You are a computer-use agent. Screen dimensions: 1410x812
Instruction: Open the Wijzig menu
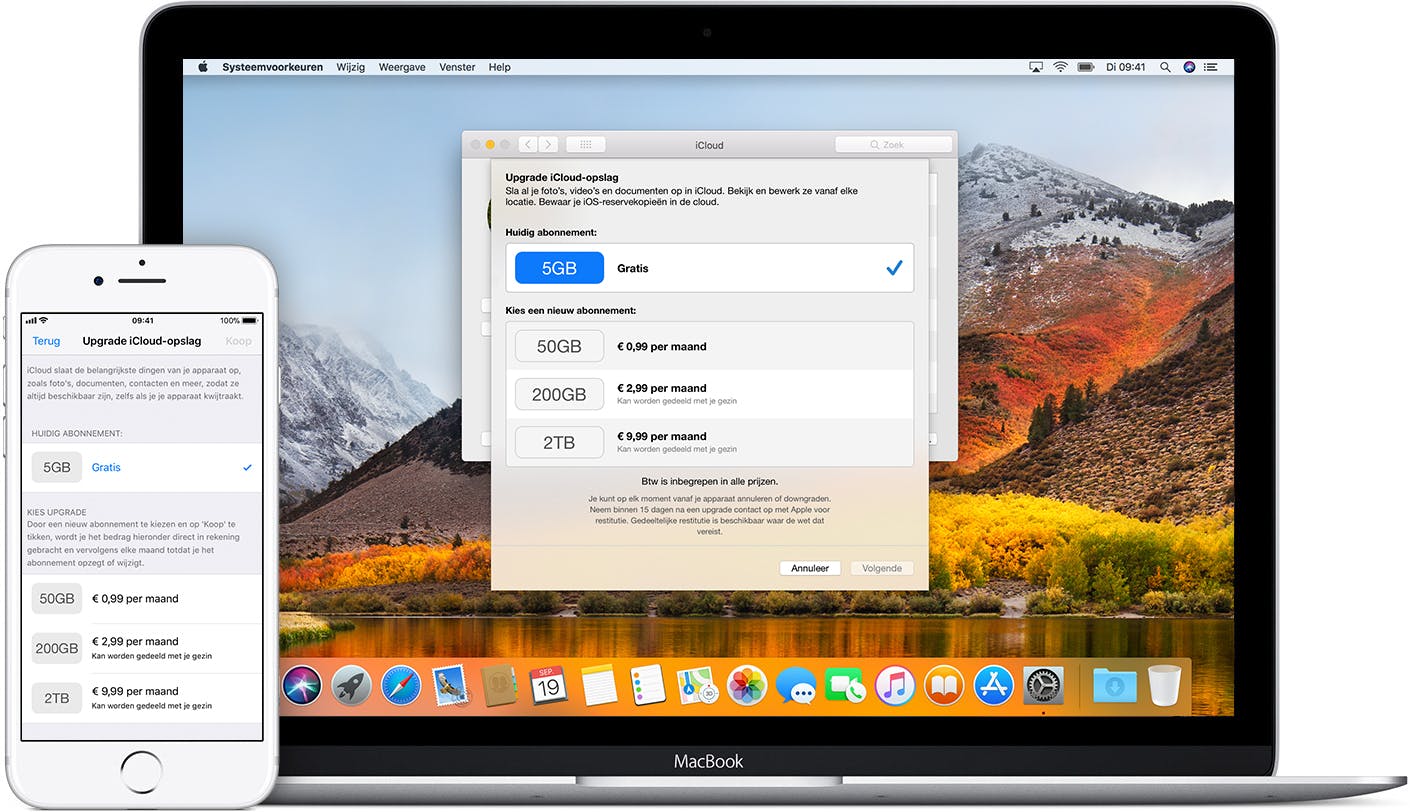[x=350, y=67]
